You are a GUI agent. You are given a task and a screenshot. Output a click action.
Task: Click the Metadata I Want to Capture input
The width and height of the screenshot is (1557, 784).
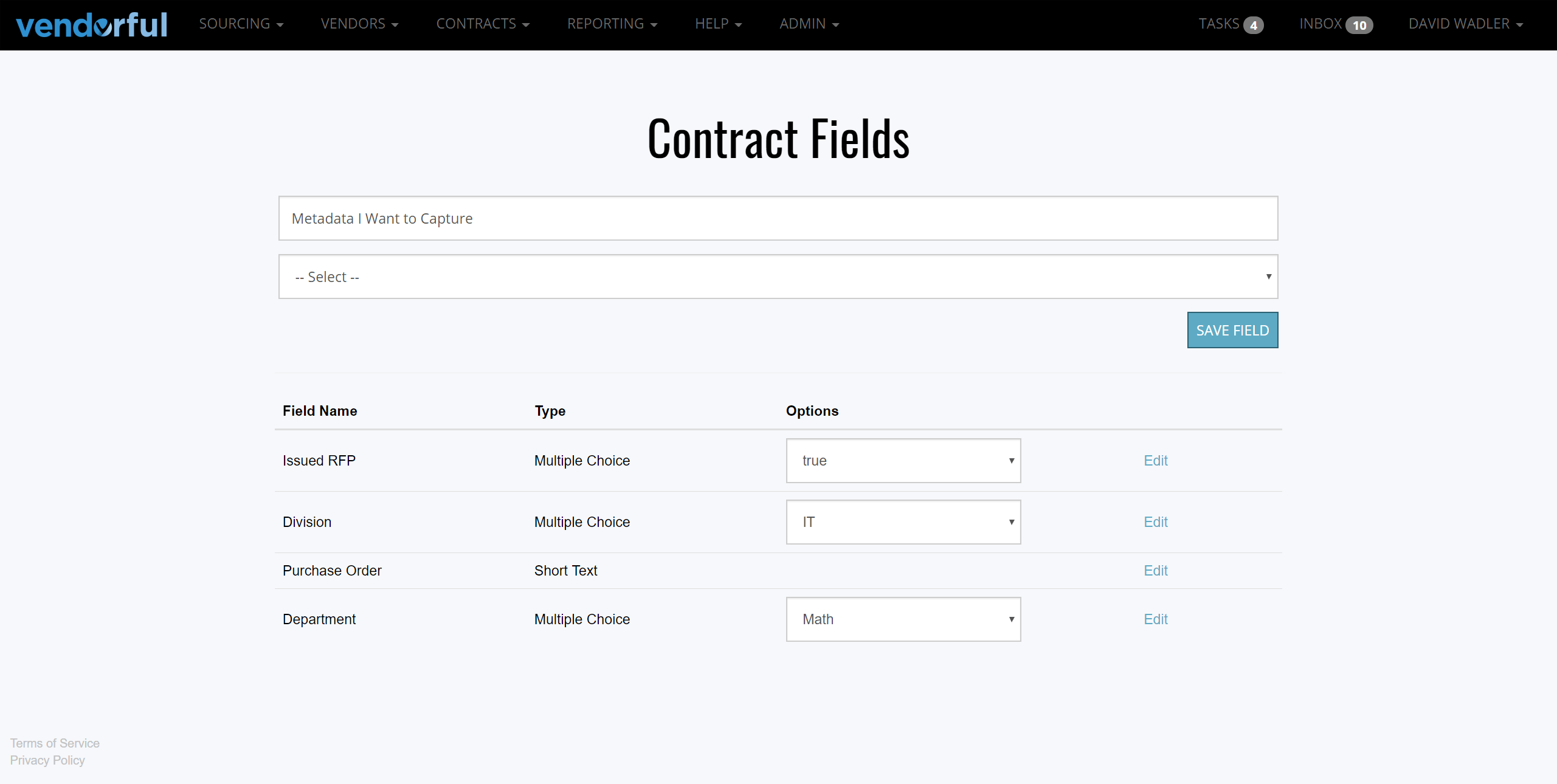tap(778, 218)
